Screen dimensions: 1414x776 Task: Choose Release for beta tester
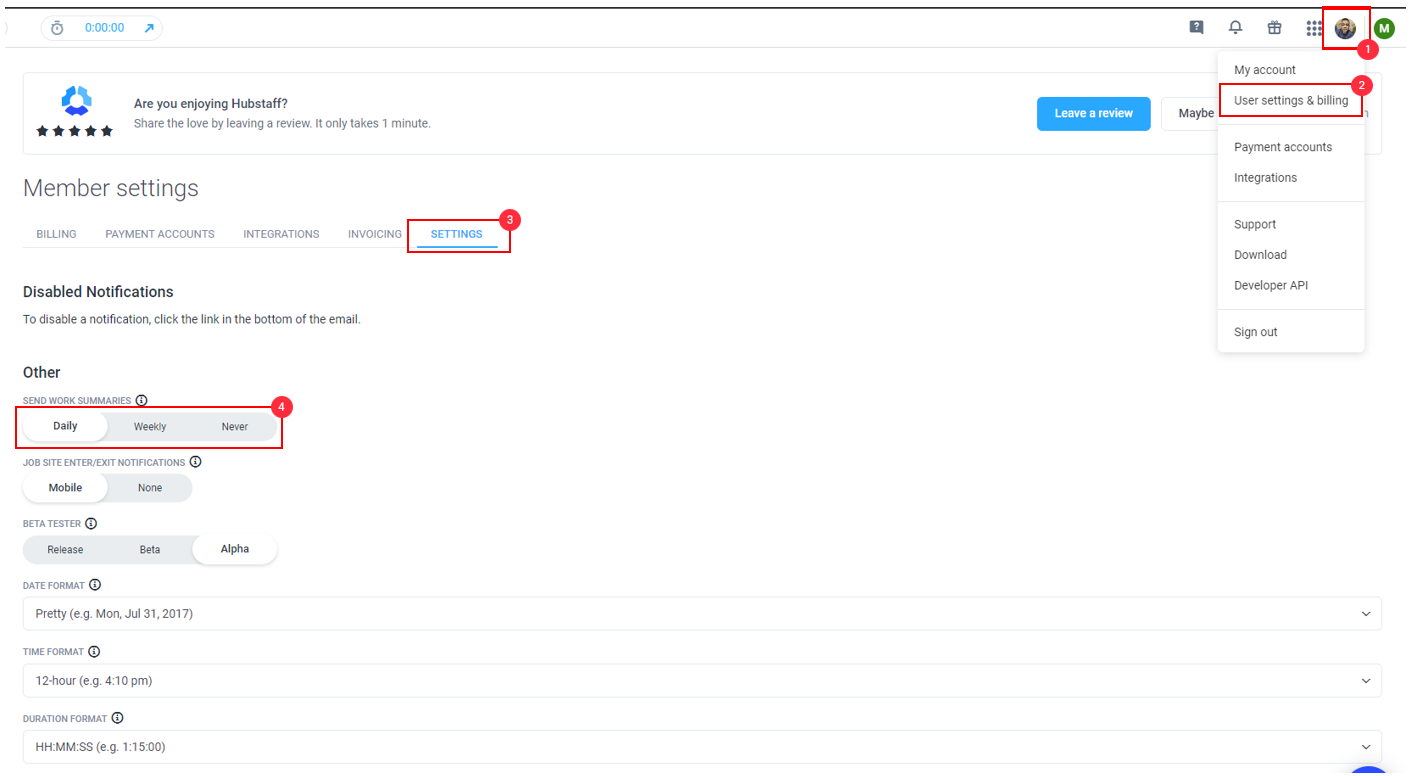65,549
